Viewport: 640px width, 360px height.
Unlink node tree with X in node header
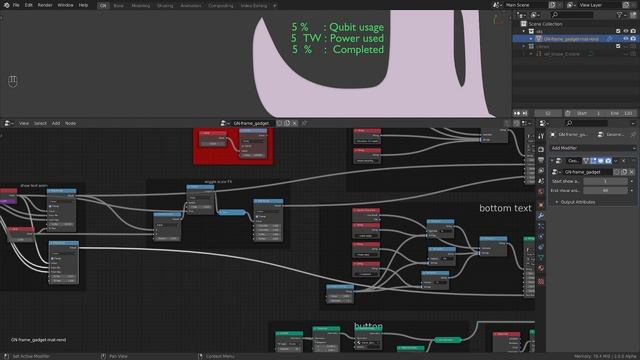(295, 123)
